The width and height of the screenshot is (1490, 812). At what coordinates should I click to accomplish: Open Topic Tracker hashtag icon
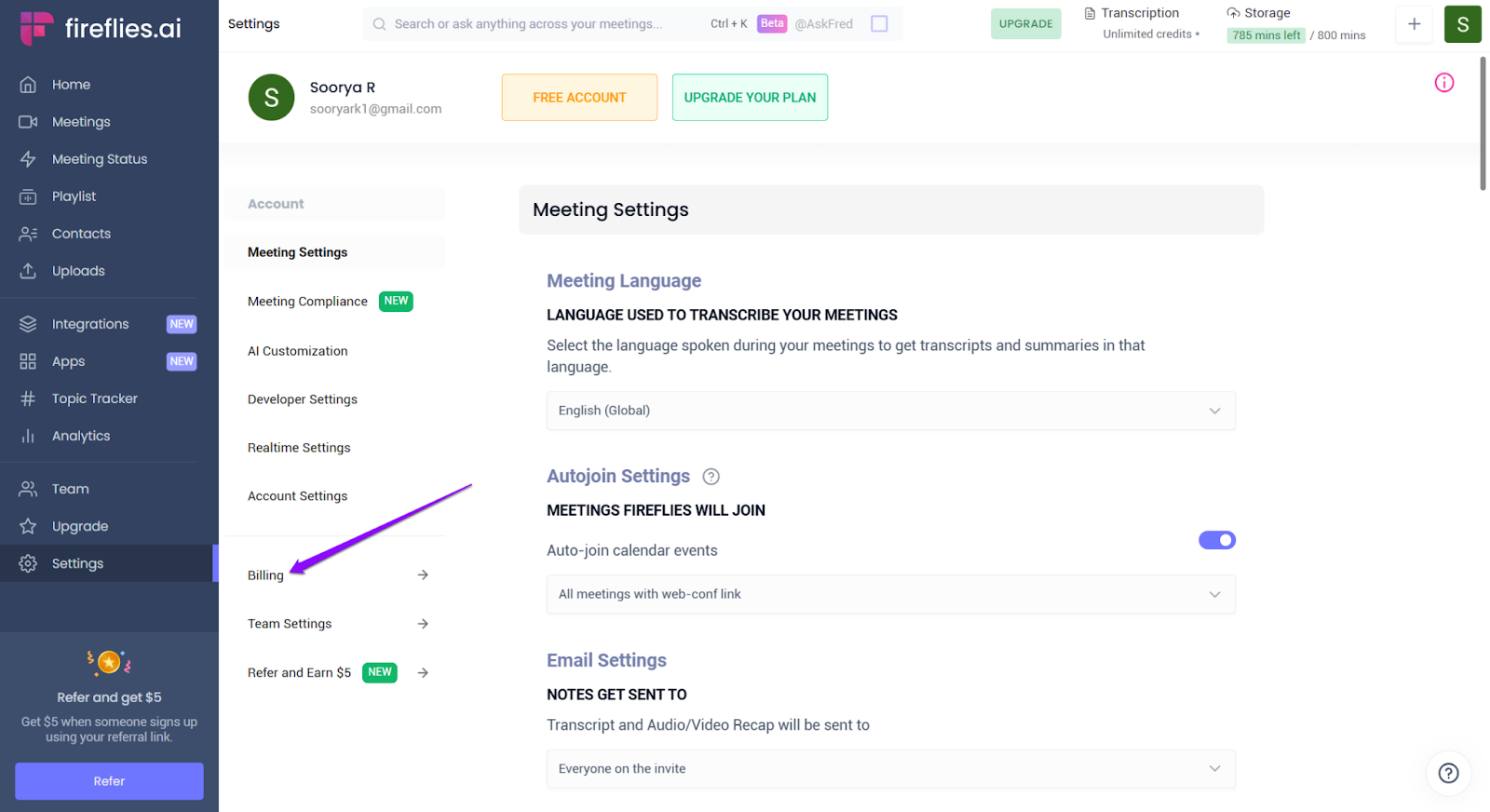pyautogui.click(x=28, y=399)
